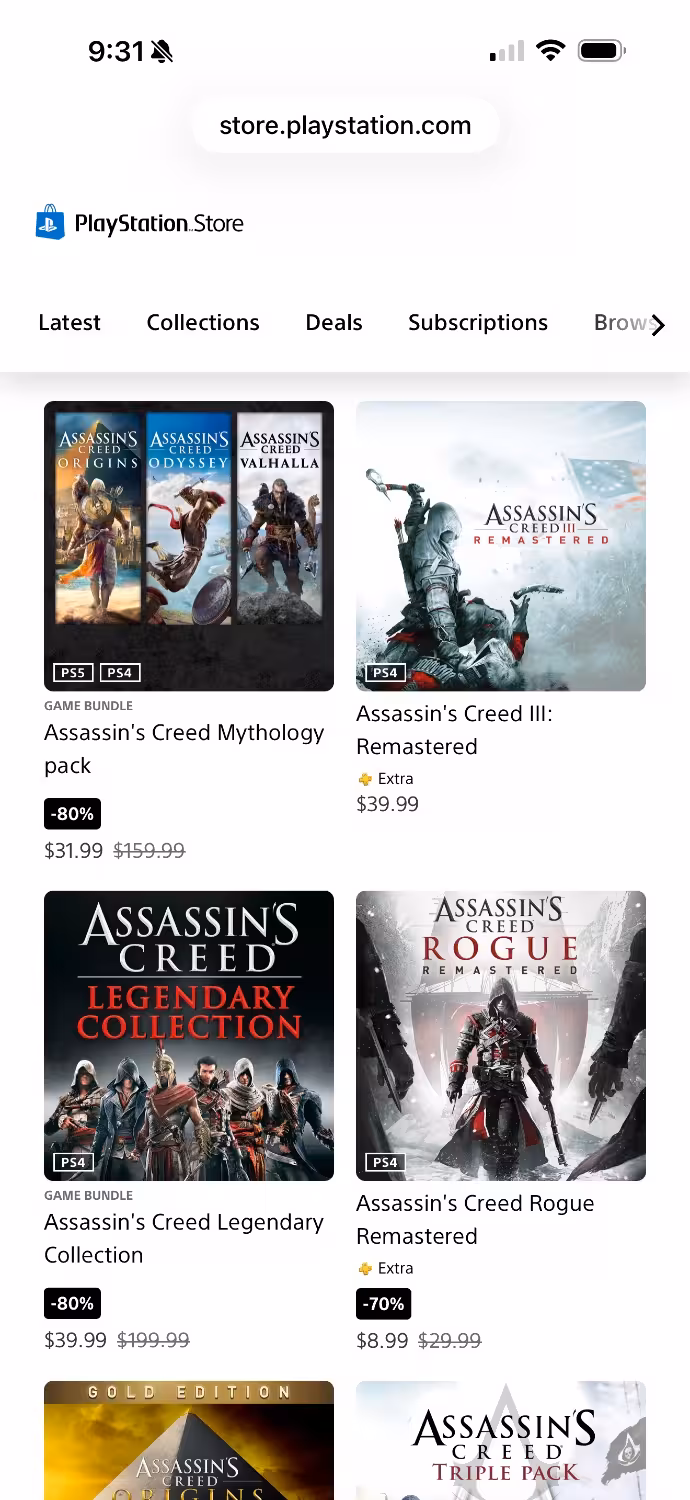Click the Assassin's Creed III Remastered cover image

(500, 545)
